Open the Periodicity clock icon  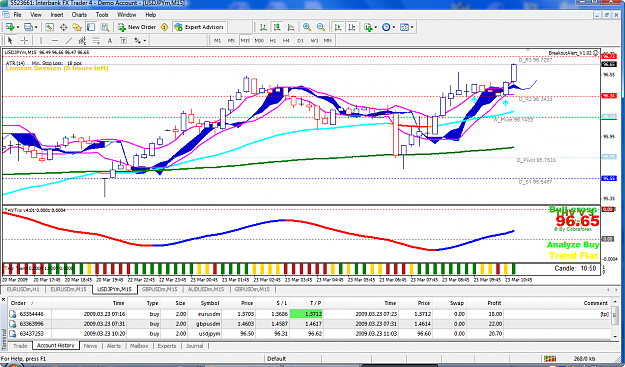pos(386,27)
